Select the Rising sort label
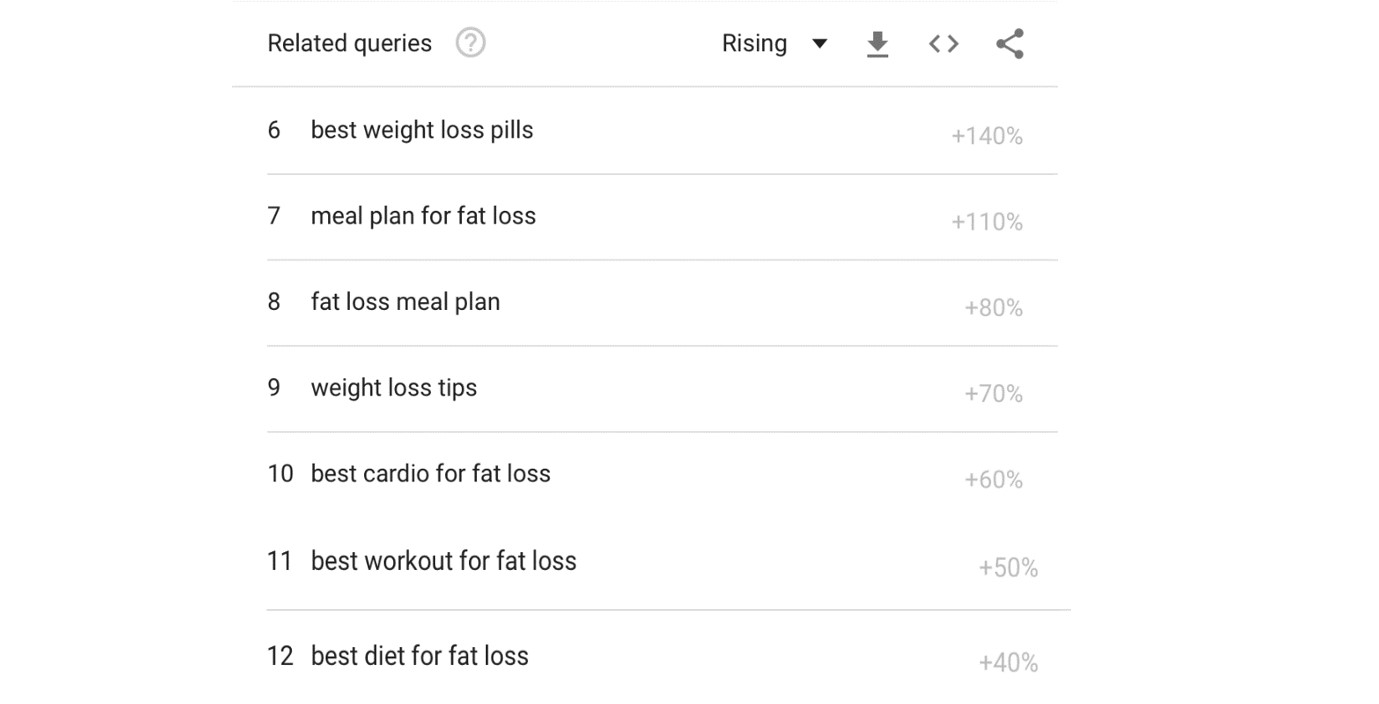The height and width of the screenshot is (704, 1379). coord(754,44)
